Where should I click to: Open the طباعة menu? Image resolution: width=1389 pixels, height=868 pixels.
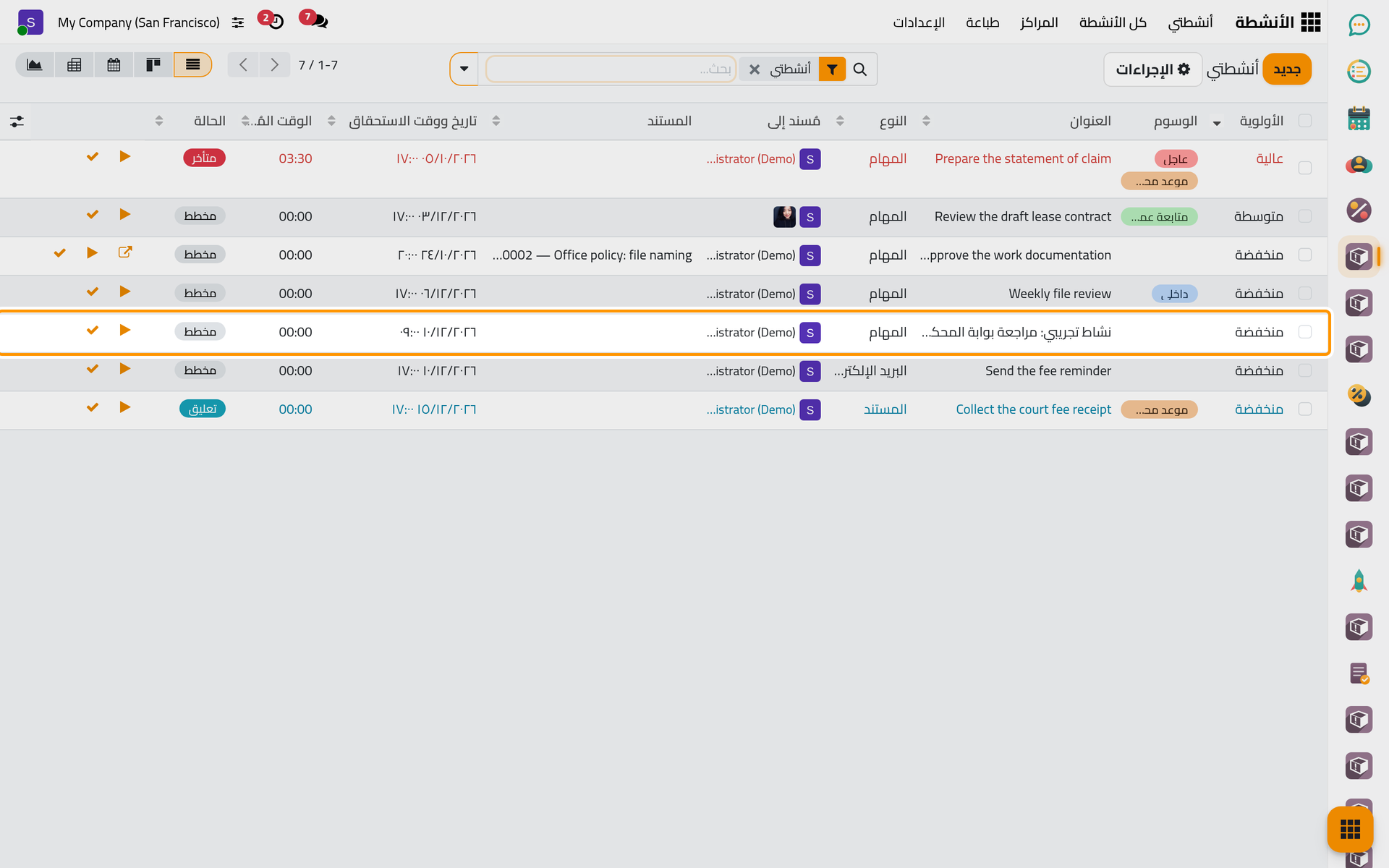click(x=982, y=22)
